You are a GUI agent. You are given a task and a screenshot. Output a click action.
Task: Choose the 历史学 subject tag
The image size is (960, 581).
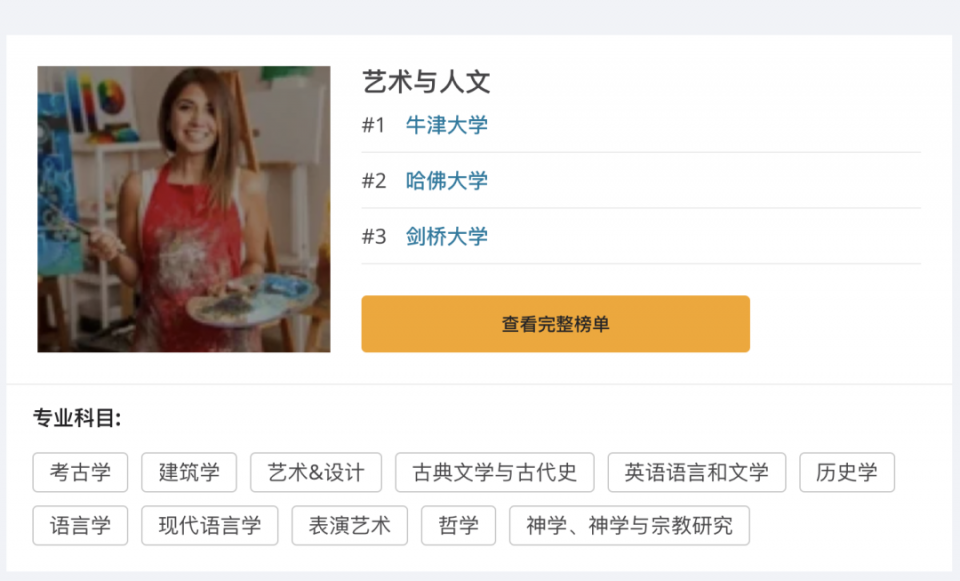[x=847, y=472]
